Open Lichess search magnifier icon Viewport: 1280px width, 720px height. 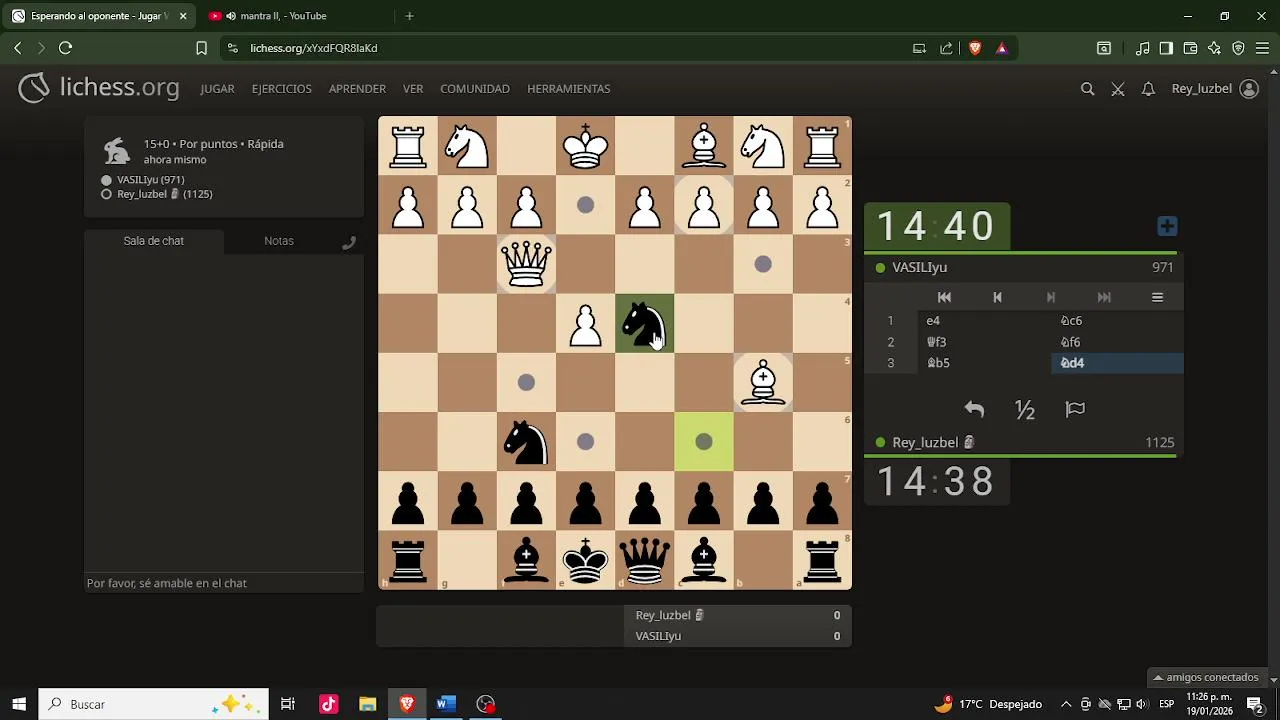(x=1087, y=89)
